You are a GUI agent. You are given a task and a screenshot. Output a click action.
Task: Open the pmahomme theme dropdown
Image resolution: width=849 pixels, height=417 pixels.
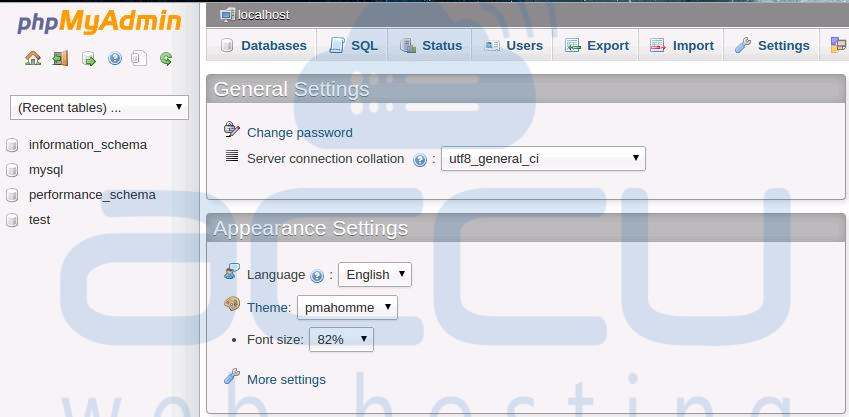pyautogui.click(x=347, y=308)
